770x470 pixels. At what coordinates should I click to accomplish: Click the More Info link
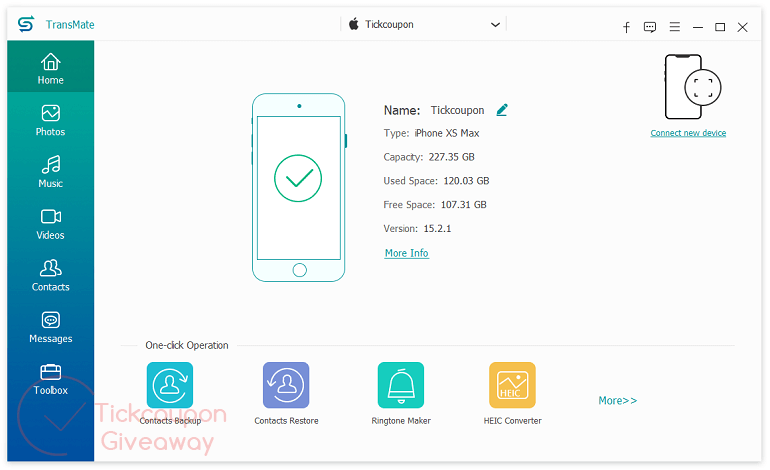407,253
